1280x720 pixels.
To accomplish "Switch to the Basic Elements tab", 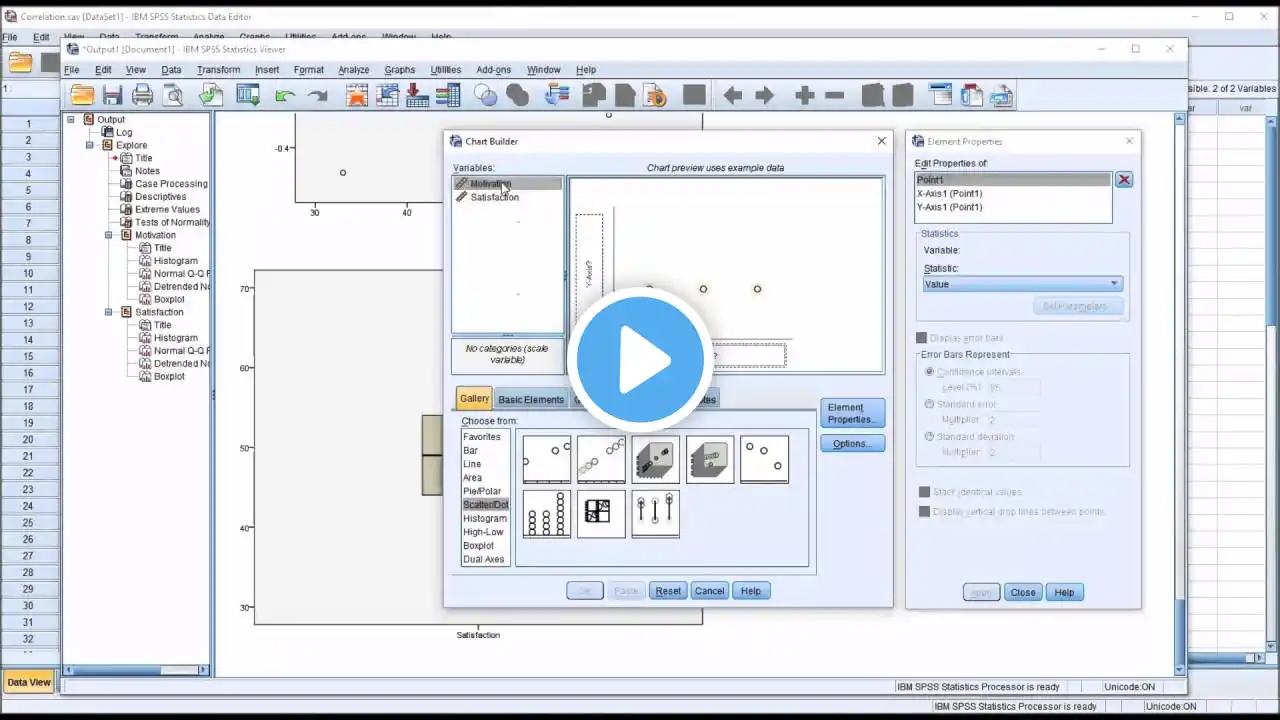I will click(531, 400).
